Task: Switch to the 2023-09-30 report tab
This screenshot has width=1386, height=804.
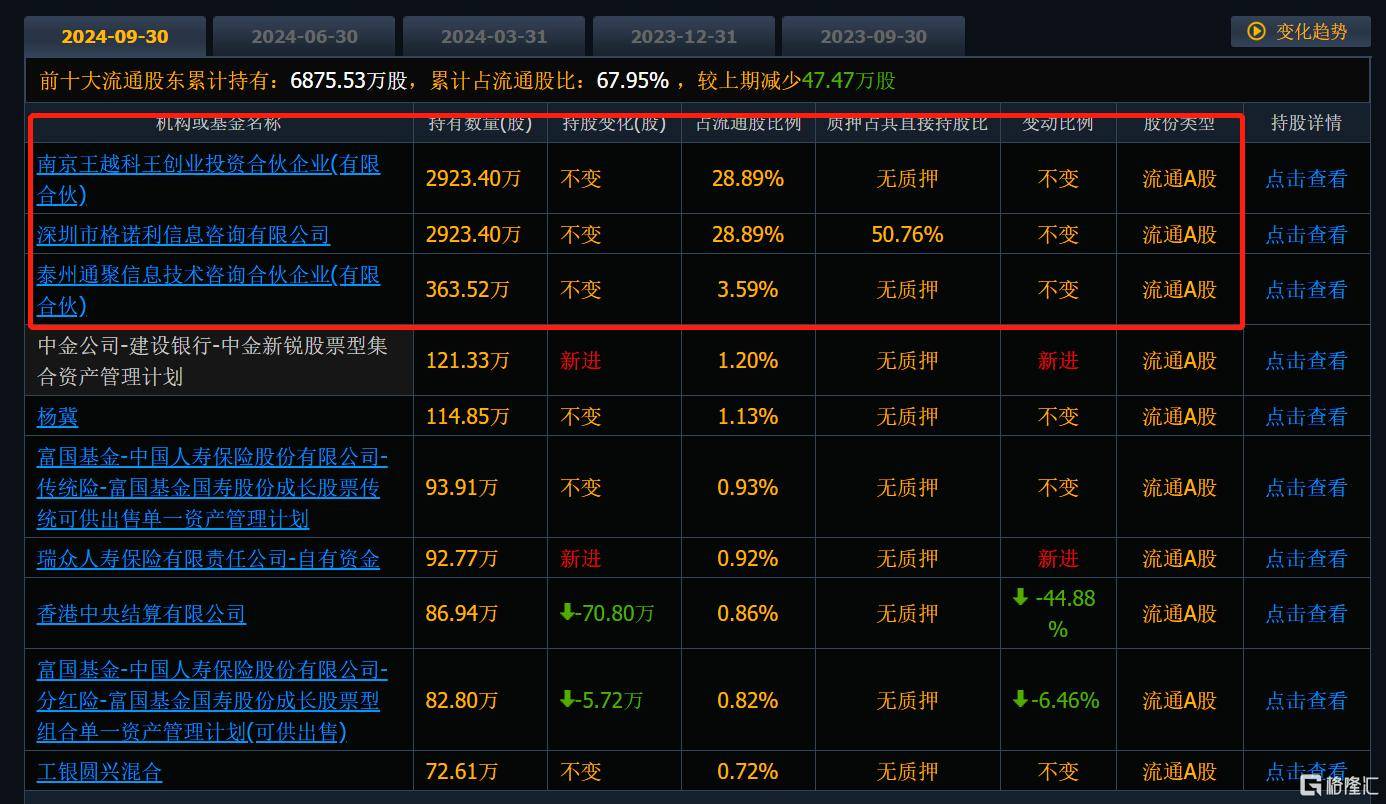Action: (873, 36)
